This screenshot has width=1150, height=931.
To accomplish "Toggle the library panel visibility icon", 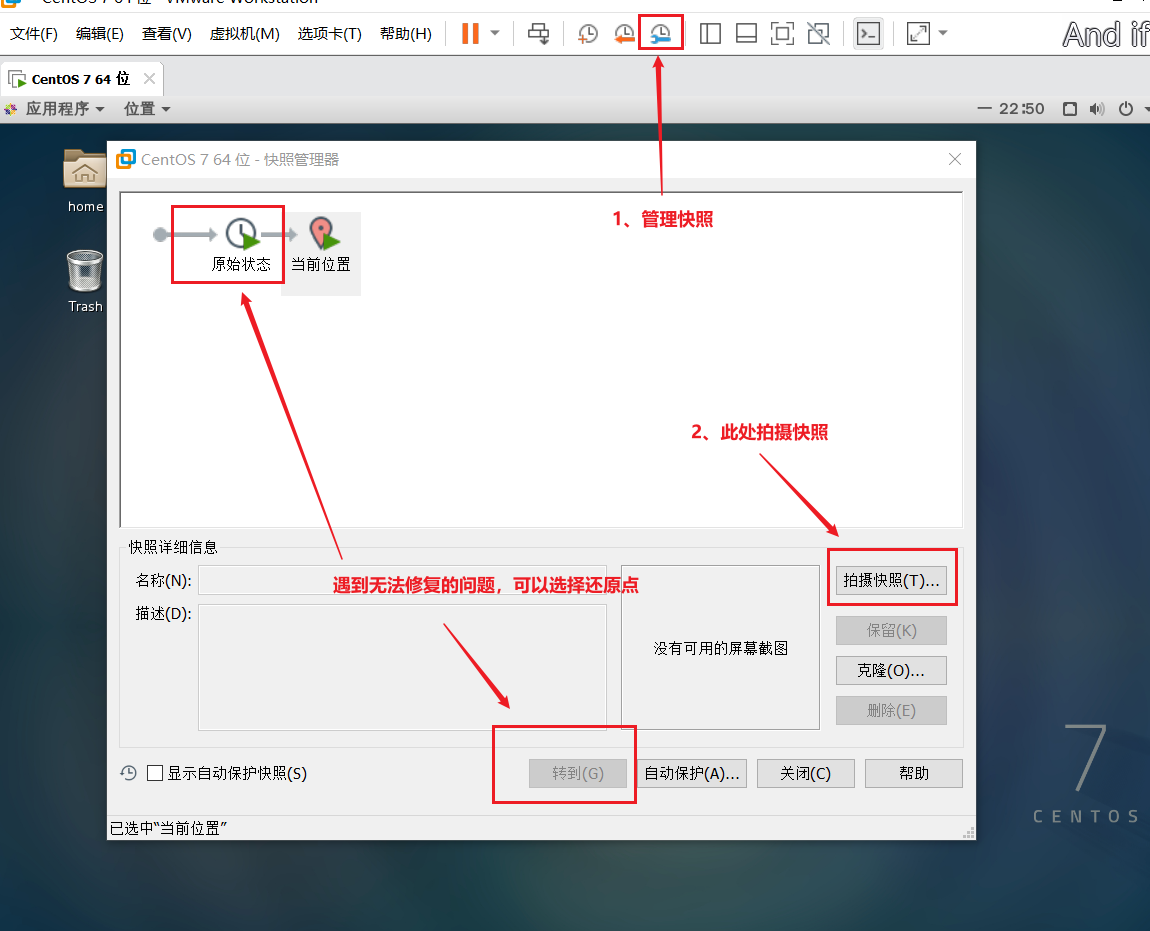I will pos(710,33).
